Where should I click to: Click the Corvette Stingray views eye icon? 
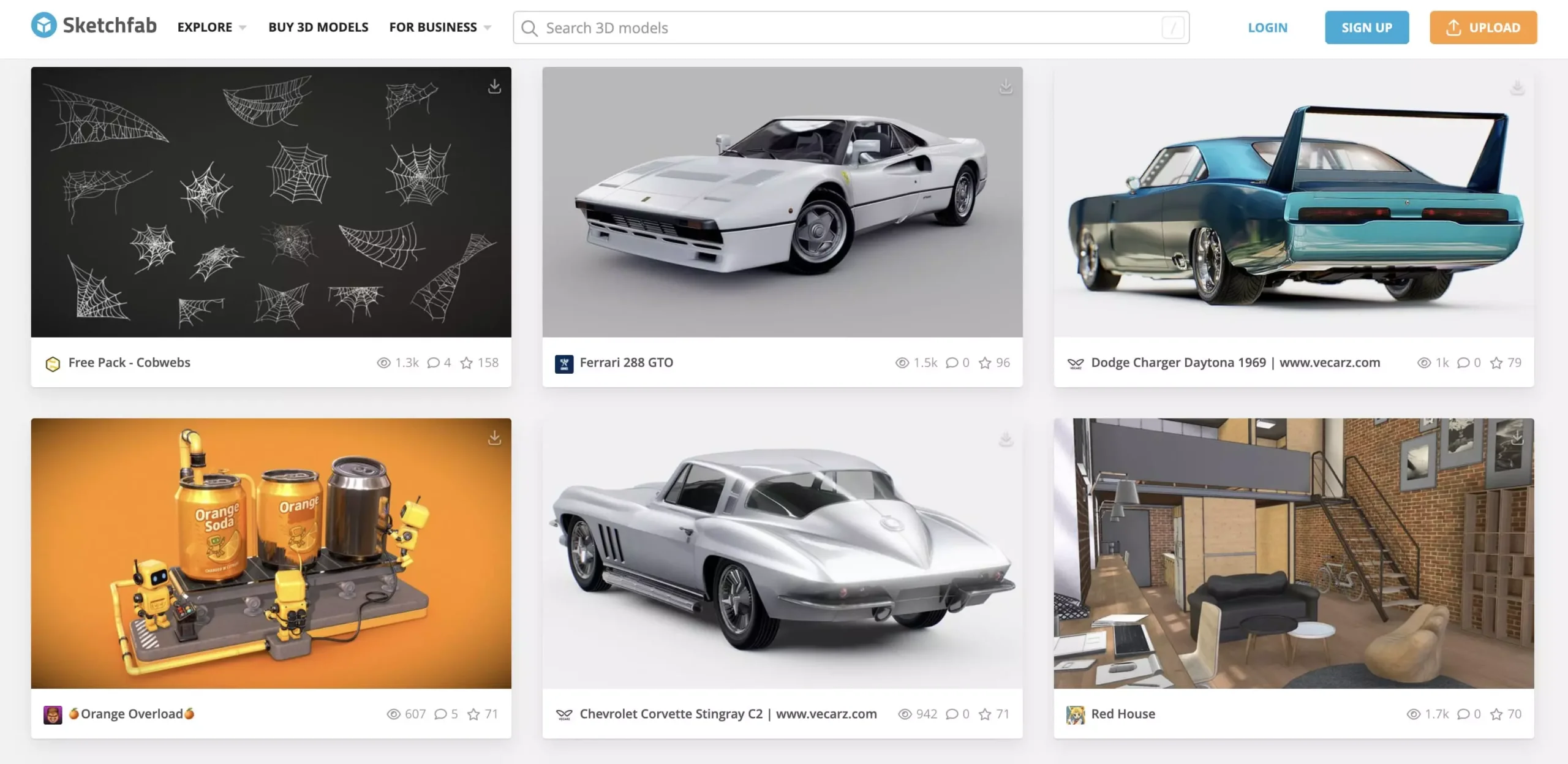905,714
